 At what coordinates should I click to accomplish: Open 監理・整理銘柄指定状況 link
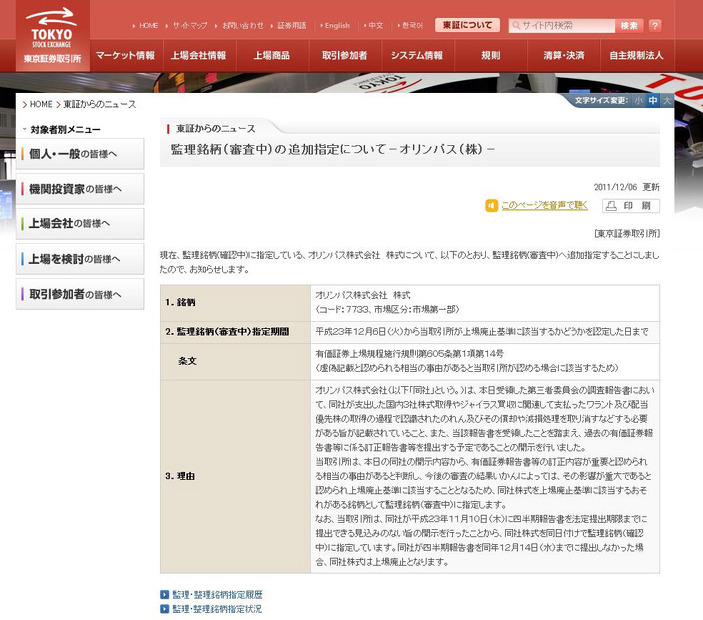click(217, 609)
